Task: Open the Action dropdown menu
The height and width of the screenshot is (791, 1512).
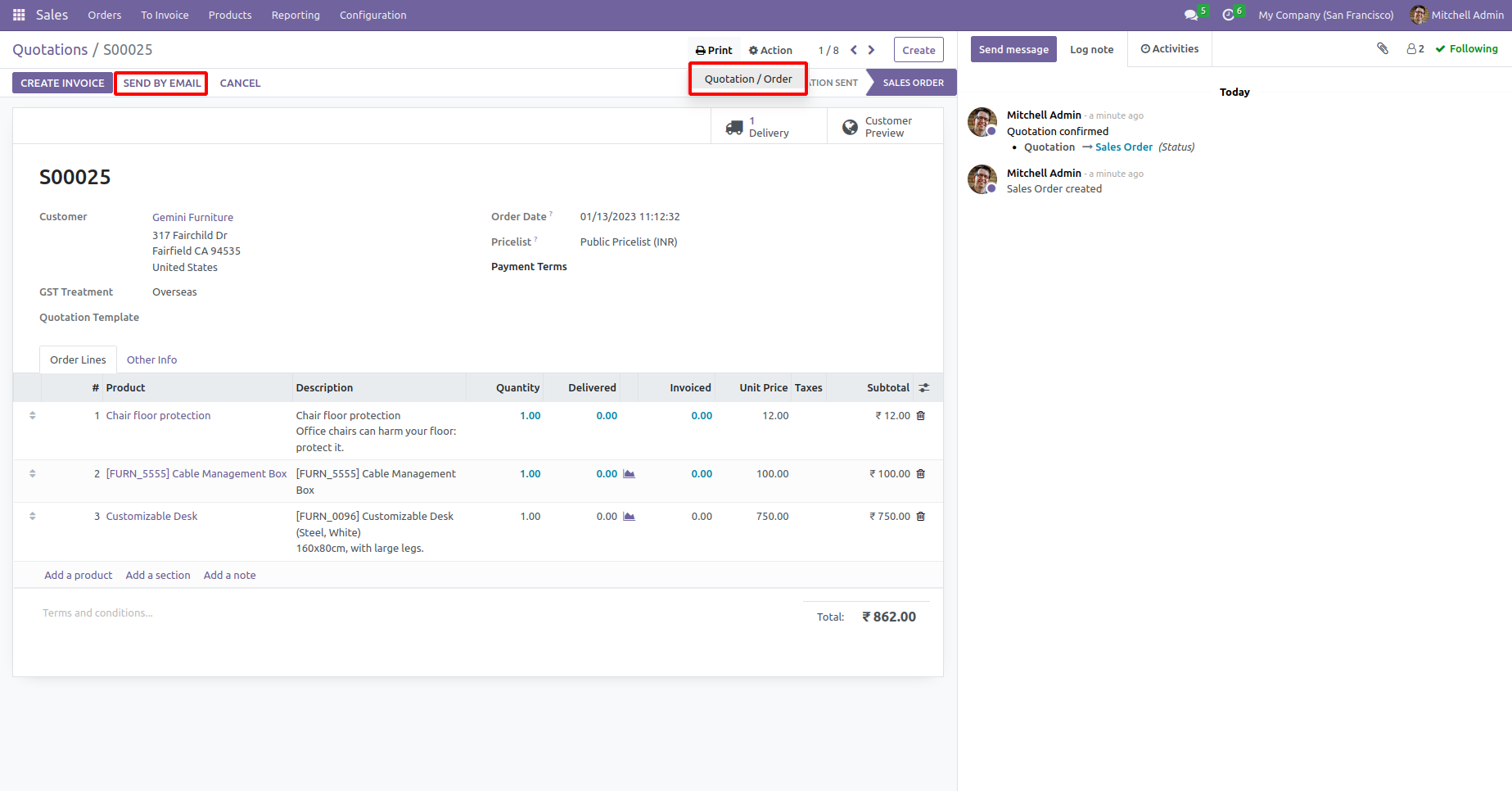Action: [x=770, y=50]
